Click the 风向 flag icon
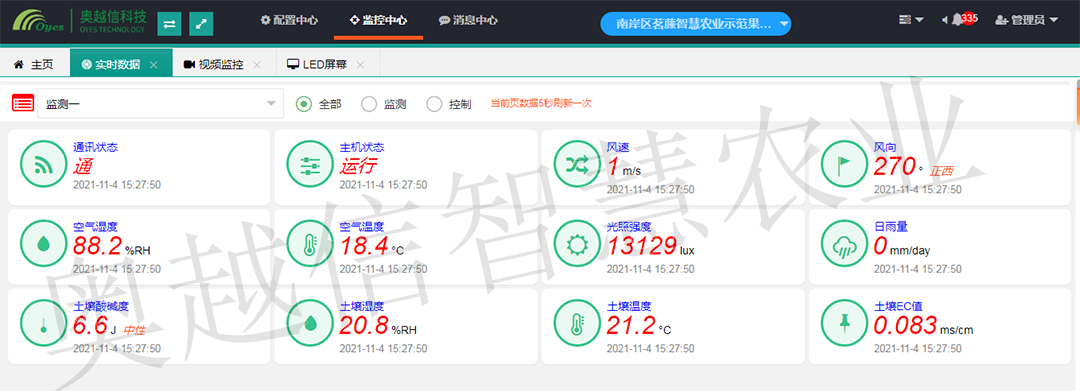The width and height of the screenshot is (1080, 391). tap(844, 164)
